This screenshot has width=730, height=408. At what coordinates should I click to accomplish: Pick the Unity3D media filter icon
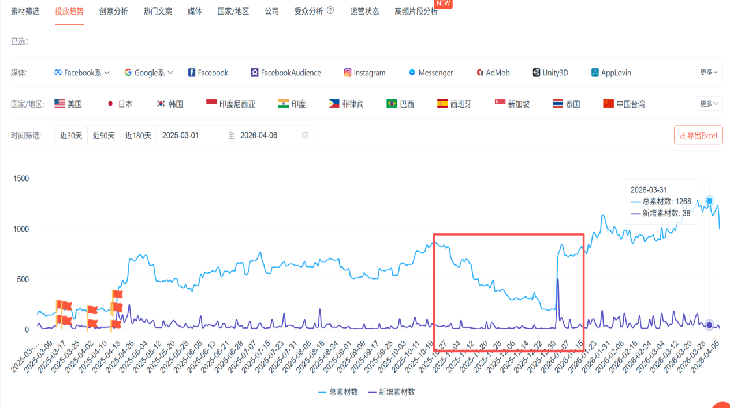coord(534,72)
